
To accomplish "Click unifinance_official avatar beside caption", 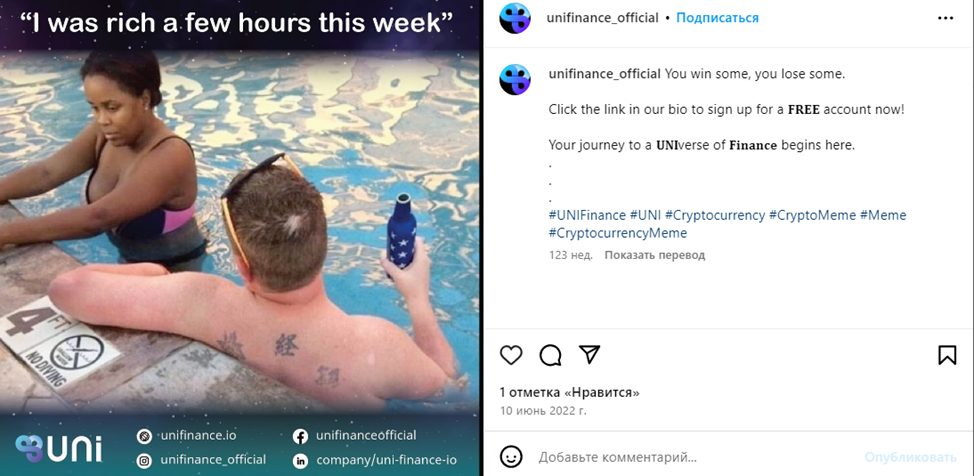I will pos(515,80).
